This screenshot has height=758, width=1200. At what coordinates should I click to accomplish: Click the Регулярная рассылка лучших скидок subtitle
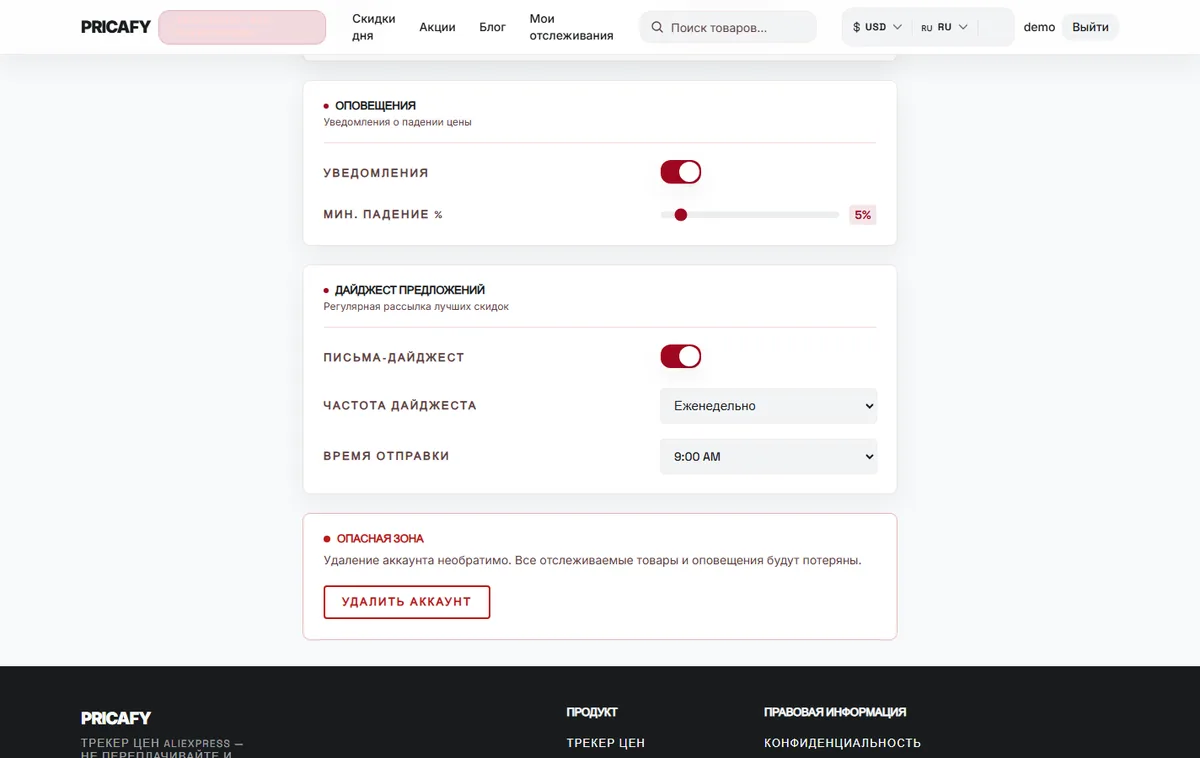click(x=416, y=306)
